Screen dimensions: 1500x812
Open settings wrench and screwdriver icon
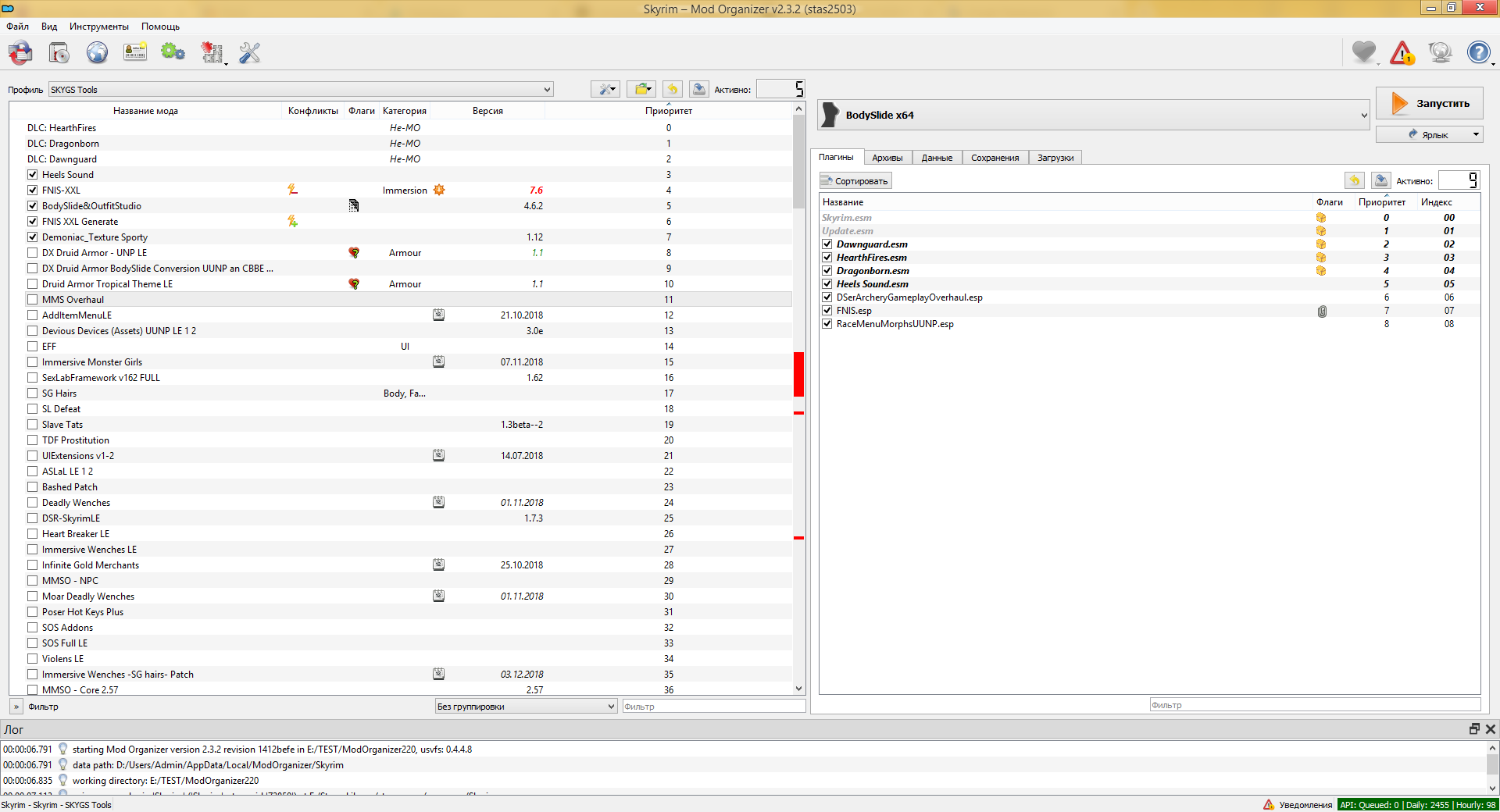250,53
